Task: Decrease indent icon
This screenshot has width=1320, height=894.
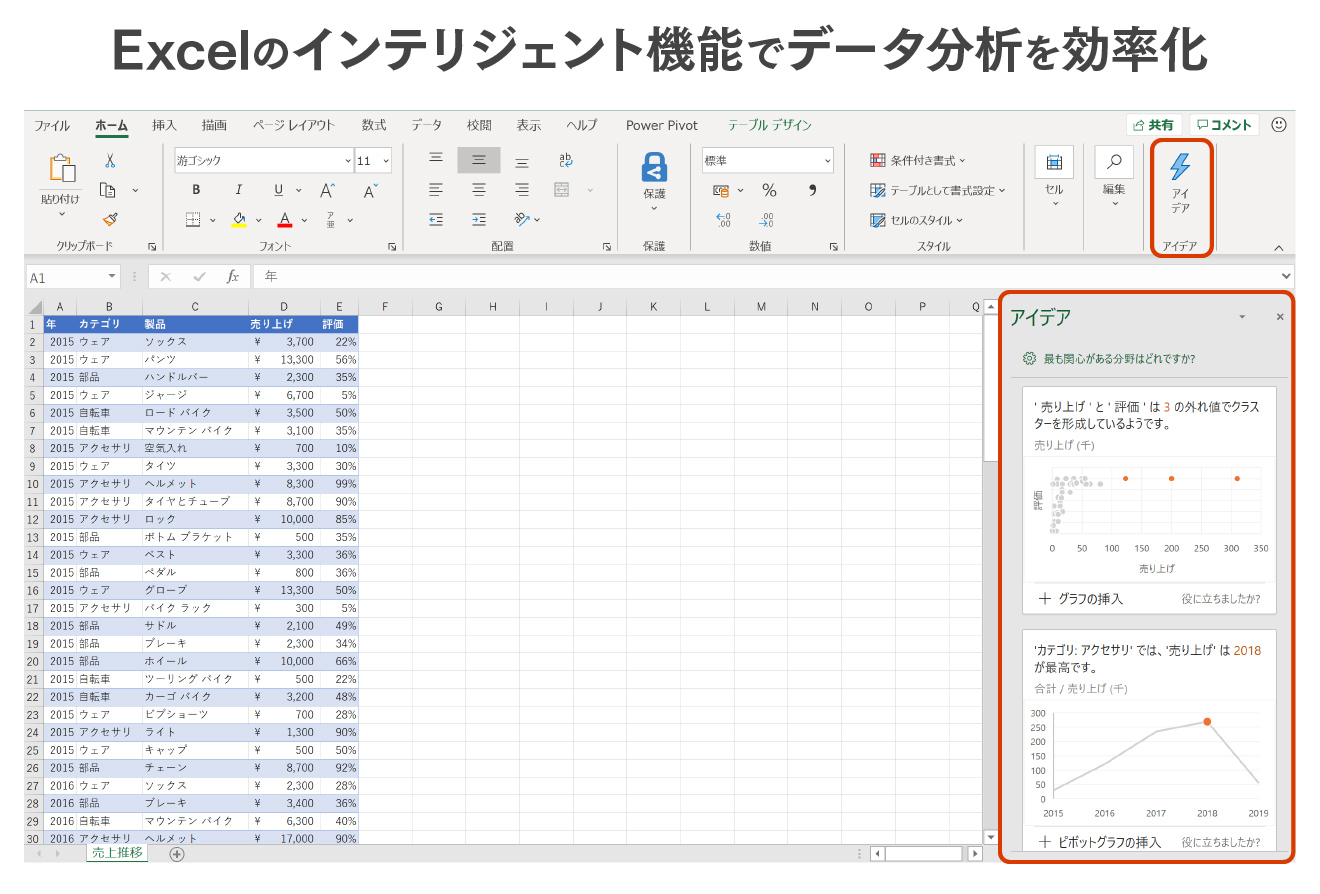Action: [x=435, y=220]
